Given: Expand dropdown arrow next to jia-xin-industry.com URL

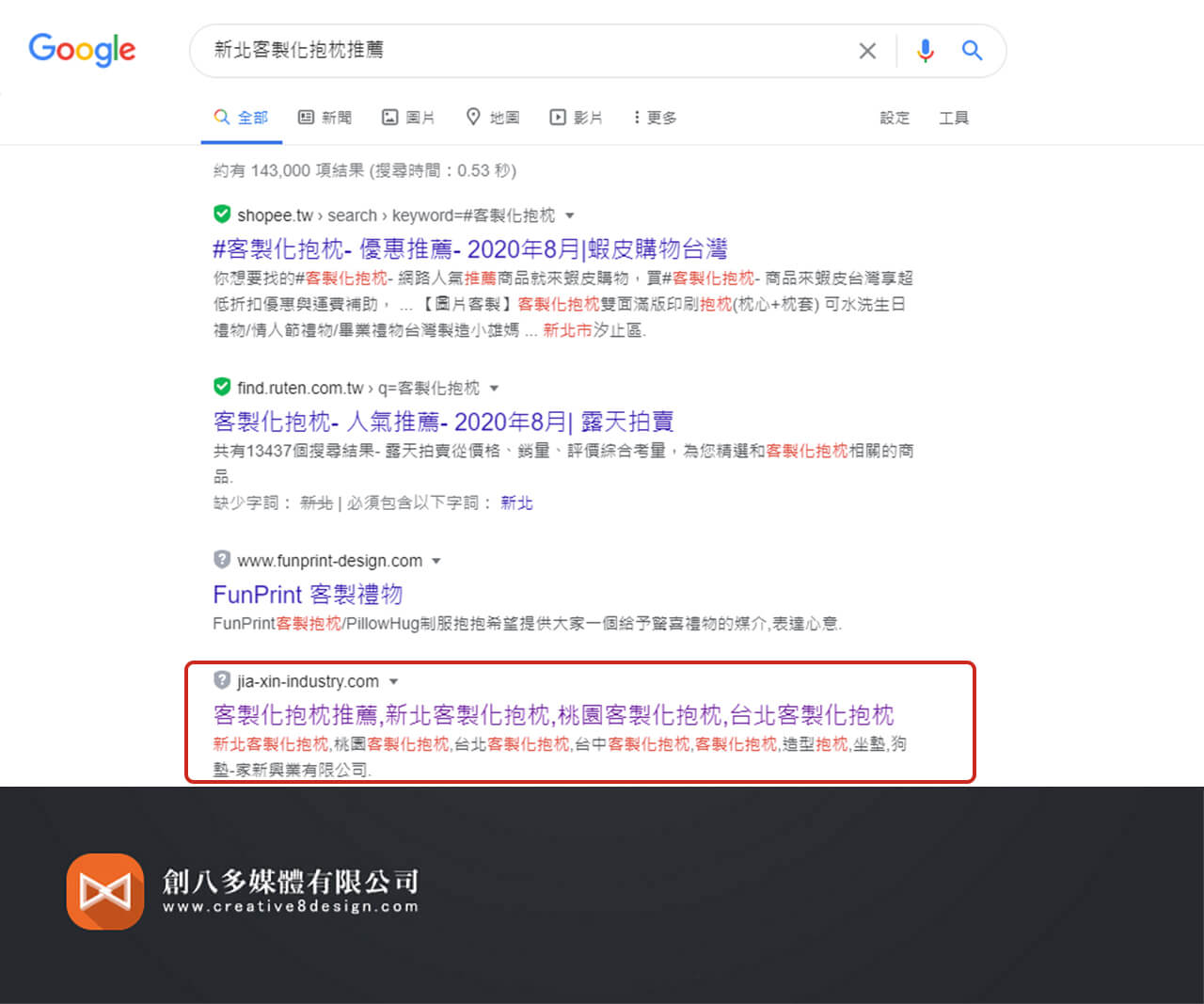Looking at the screenshot, I should pyautogui.click(x=393, y=682).
